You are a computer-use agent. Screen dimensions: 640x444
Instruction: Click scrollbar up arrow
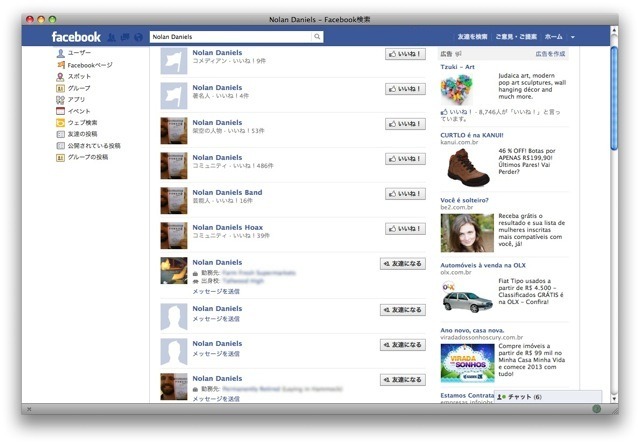[614, 30]
